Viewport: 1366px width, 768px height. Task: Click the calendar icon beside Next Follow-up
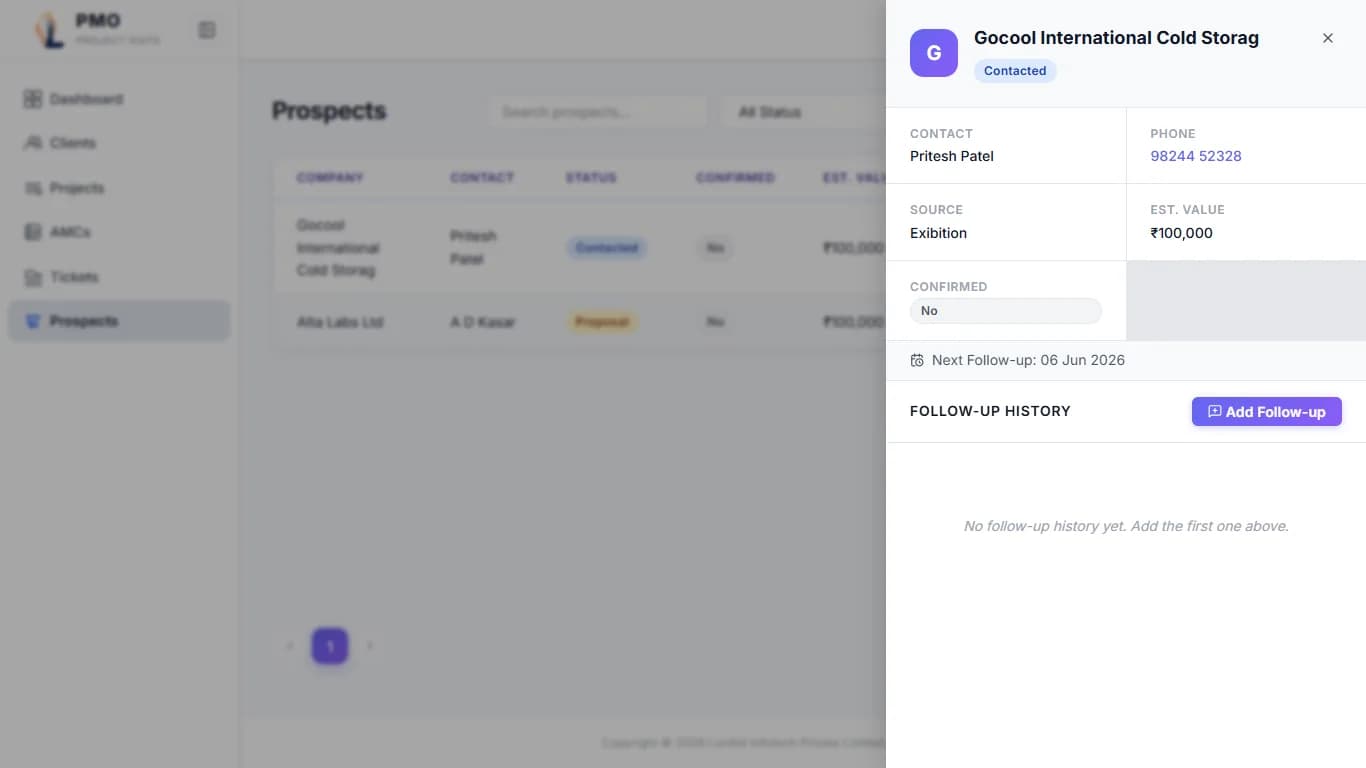(x=917, y=360)
